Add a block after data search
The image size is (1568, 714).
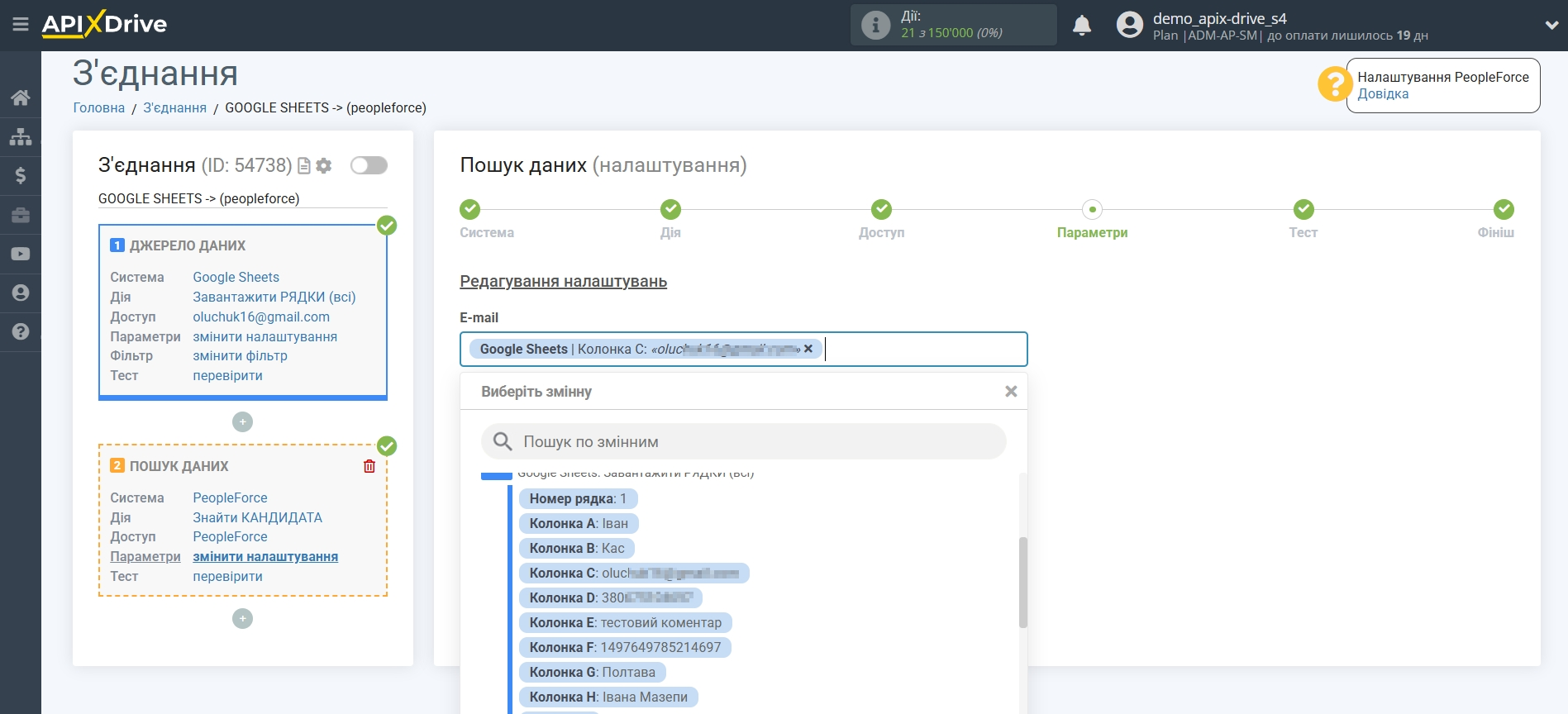tap(242, 619)
